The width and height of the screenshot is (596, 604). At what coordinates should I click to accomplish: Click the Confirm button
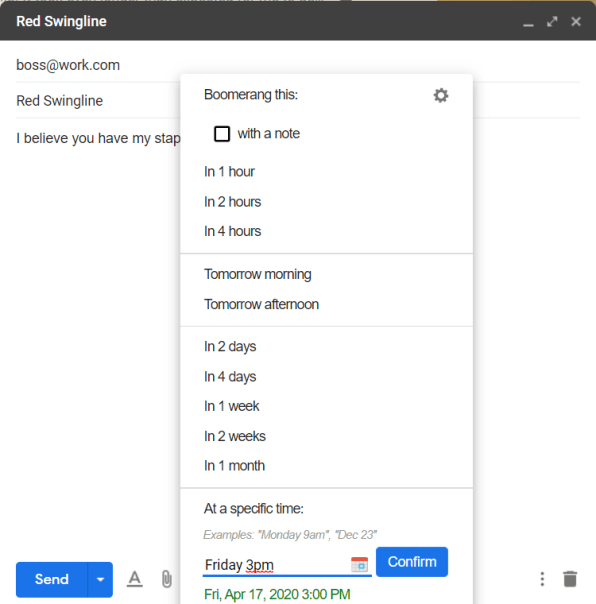pos(412,562)
